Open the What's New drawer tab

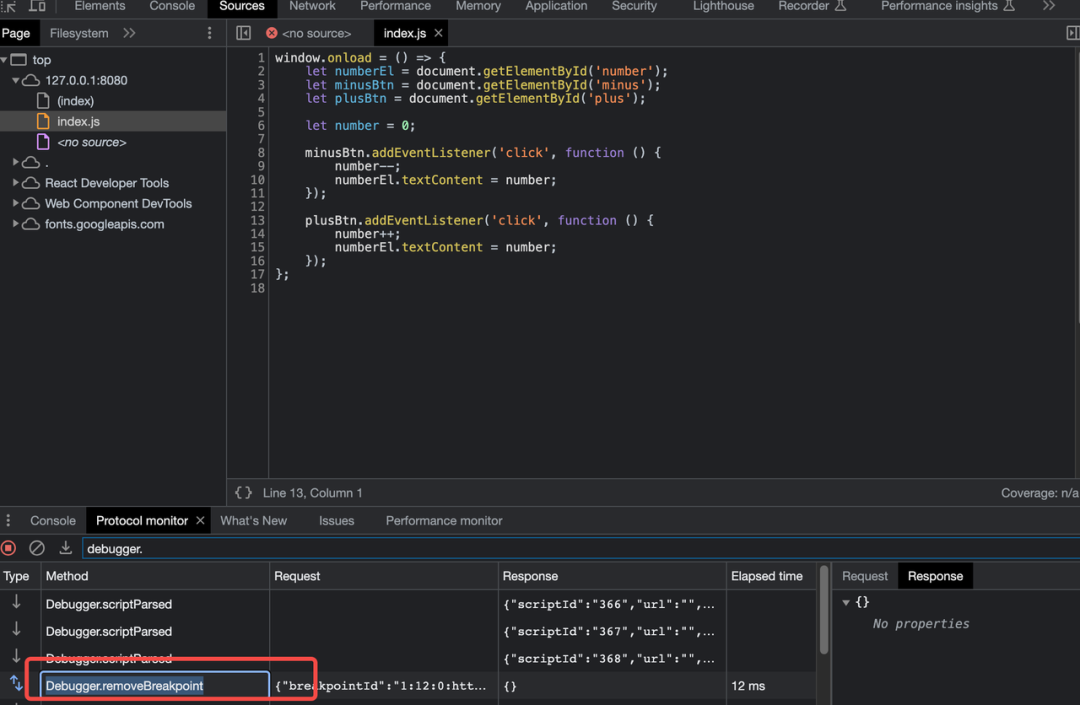[x=253, y=520]
